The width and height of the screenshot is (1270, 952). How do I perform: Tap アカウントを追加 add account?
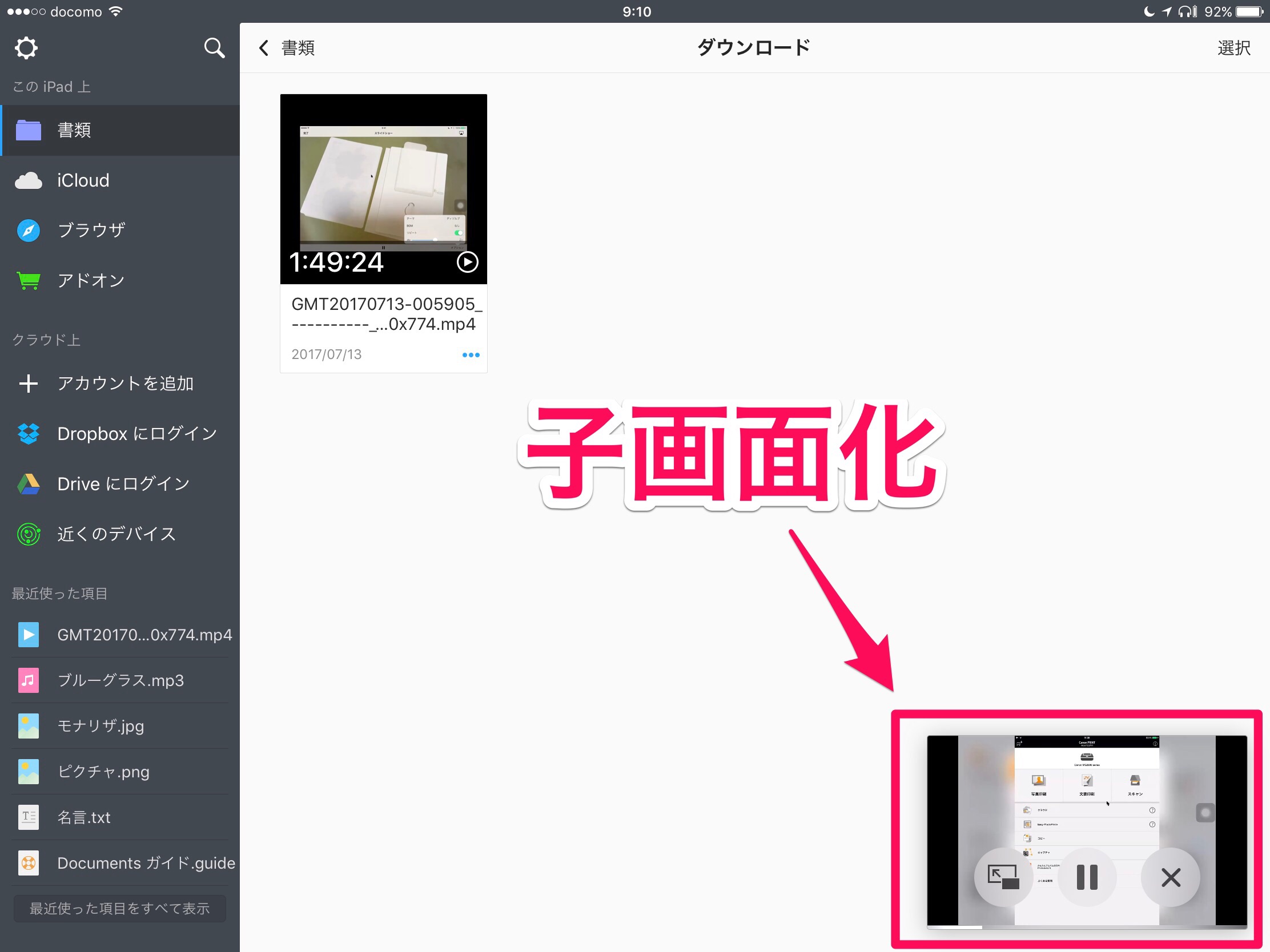124,384
